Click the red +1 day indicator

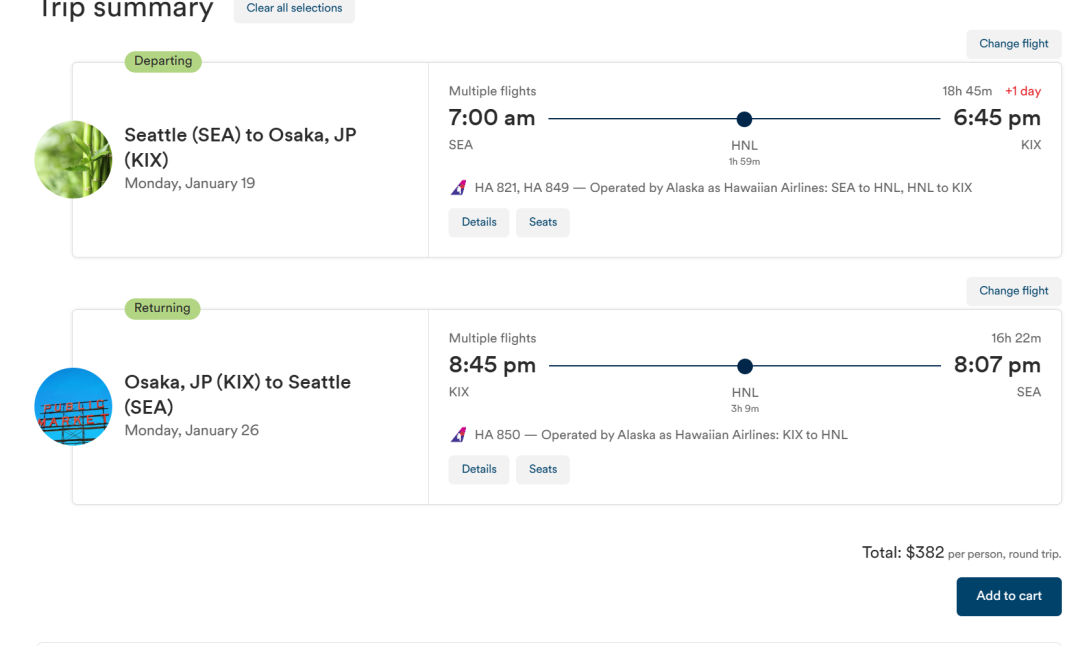(x=1023, y=91)
